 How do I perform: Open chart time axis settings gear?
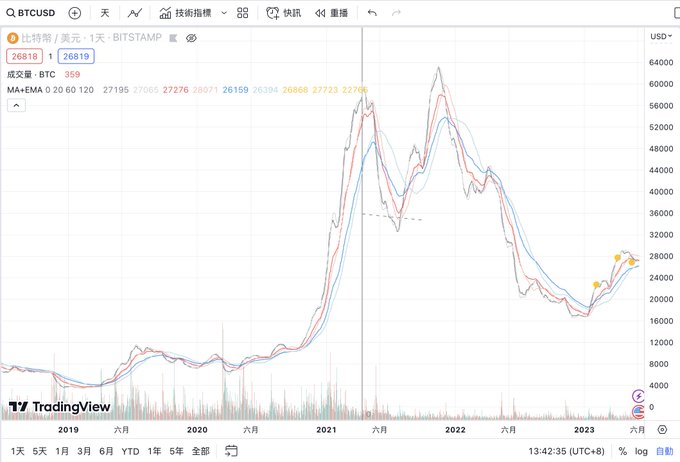click(661, 430)
